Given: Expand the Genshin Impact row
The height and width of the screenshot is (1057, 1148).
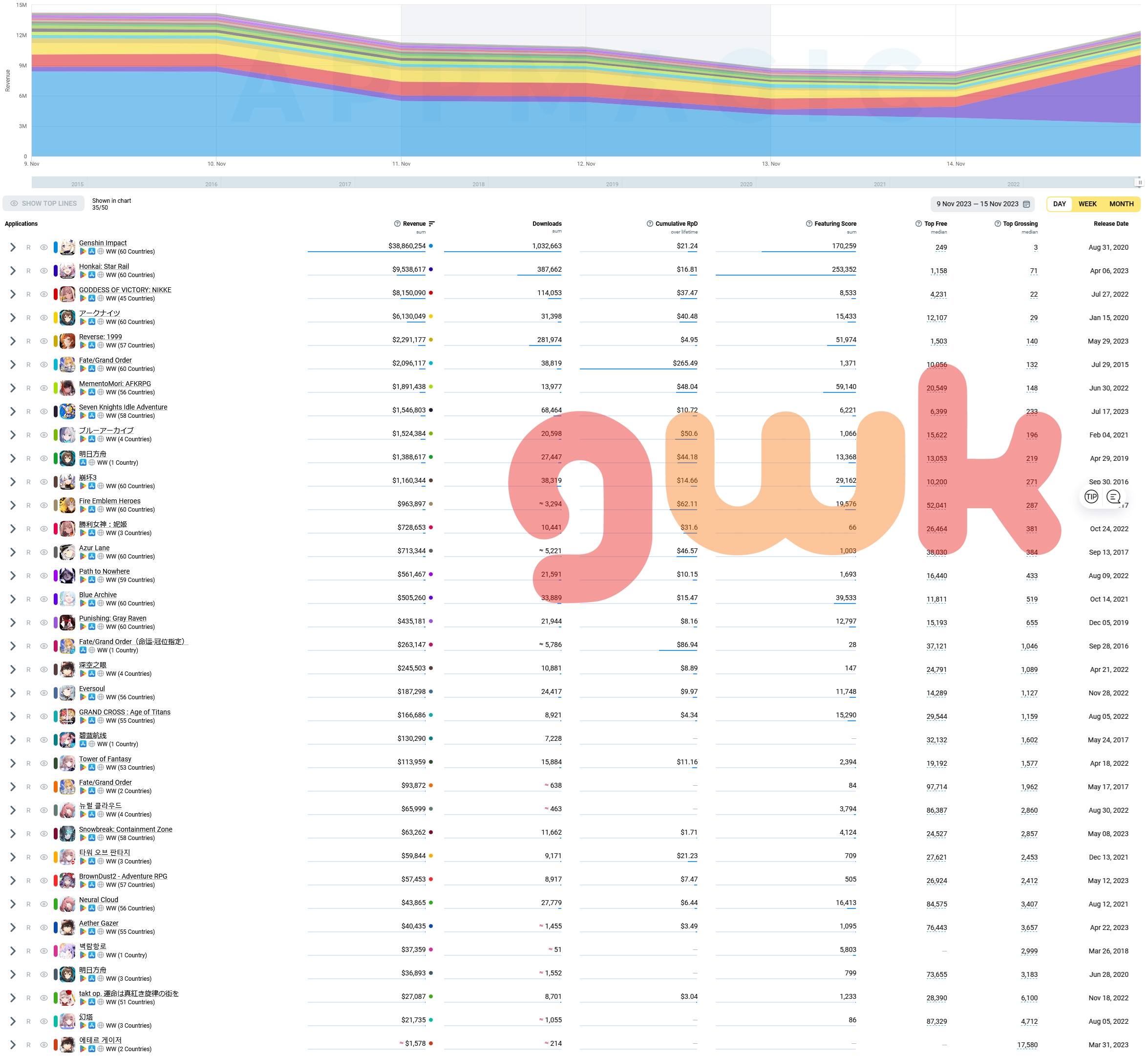Looking at the screenshot, I should point(13,247).
